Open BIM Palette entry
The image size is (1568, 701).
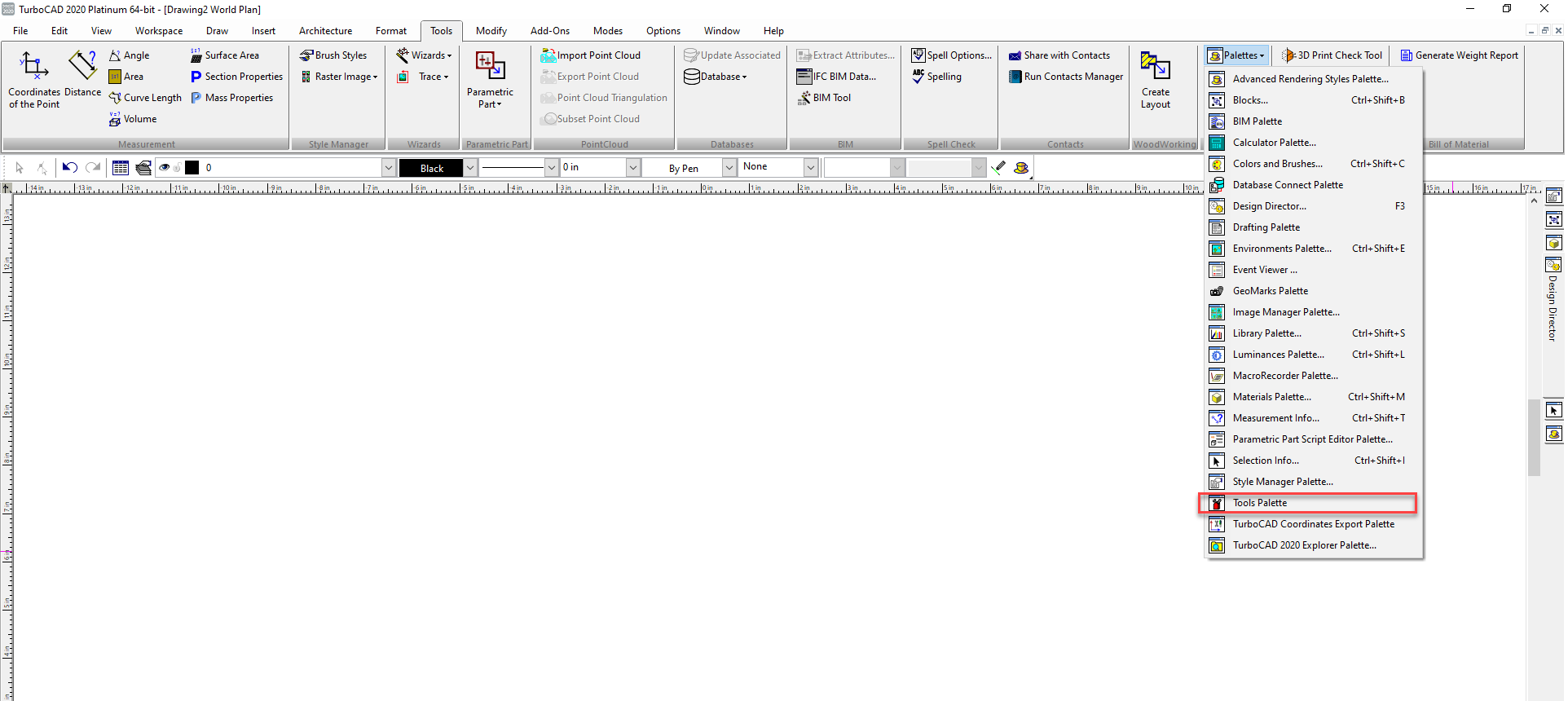pos(1314,121)
